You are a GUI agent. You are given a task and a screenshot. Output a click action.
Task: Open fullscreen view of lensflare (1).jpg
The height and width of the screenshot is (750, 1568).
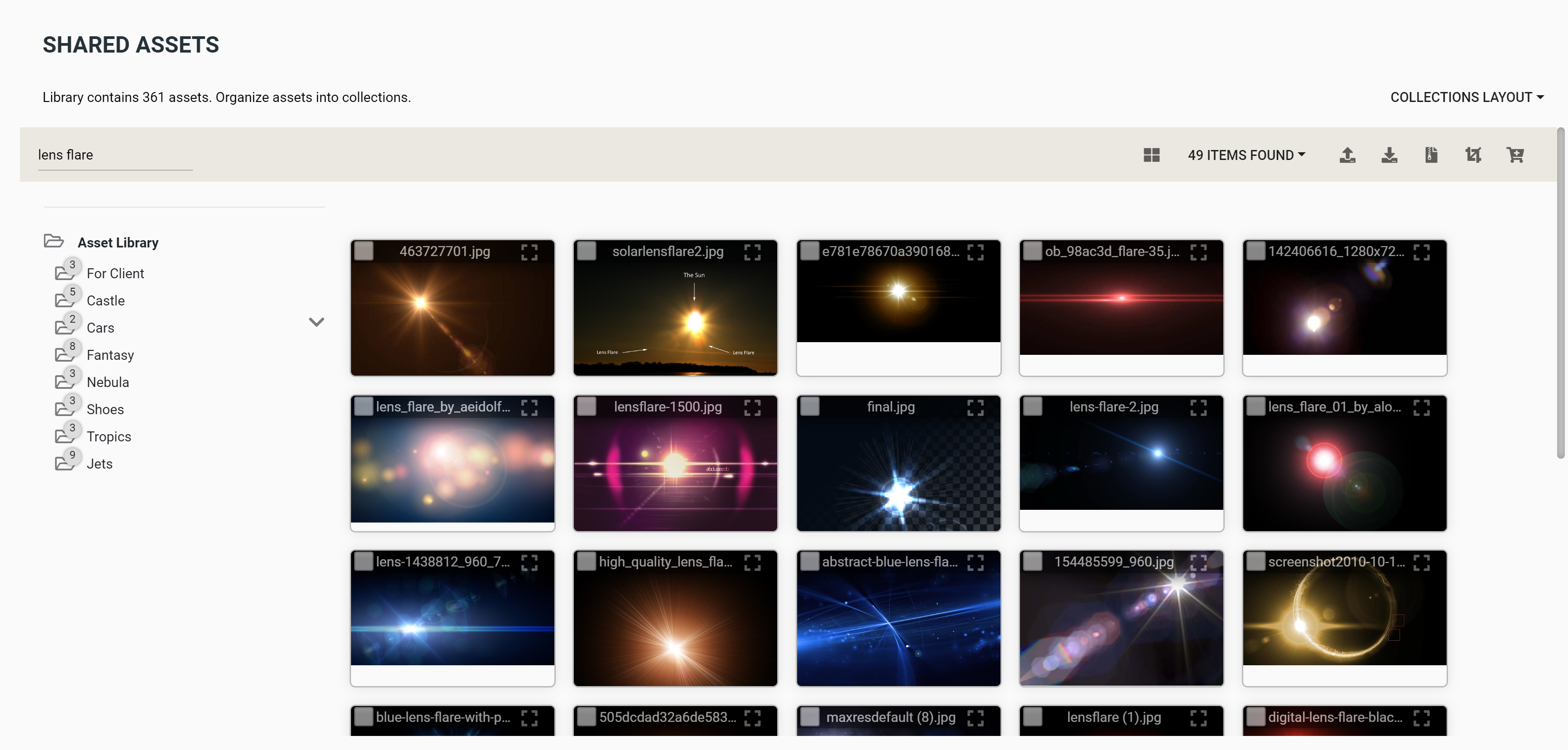pos(1198,718)
